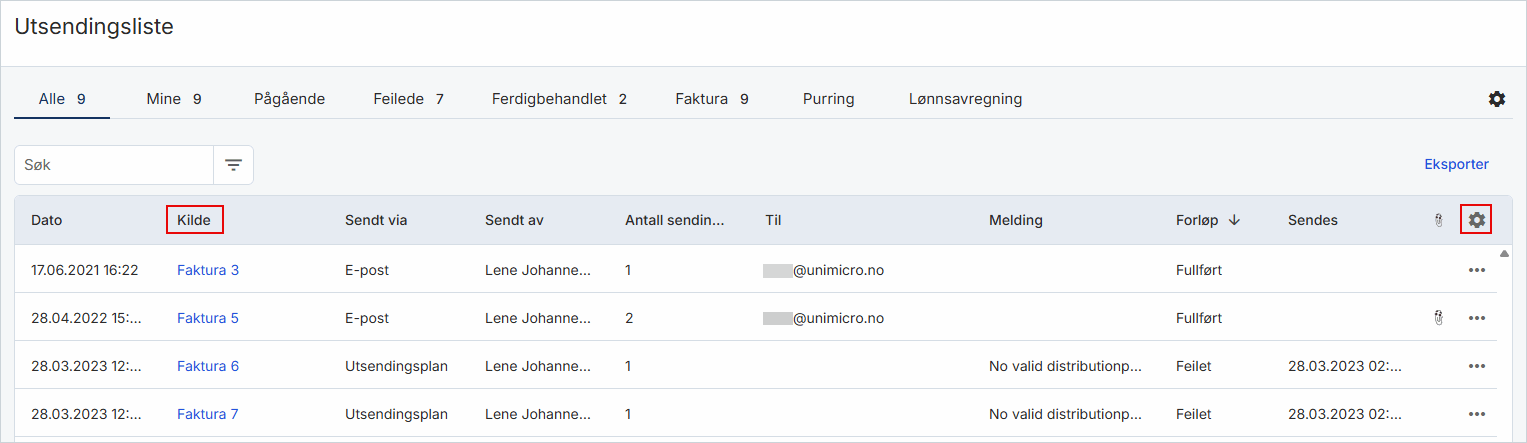Switch to the Faktura tab
Screen dimensions: 1527x443
point(712,99)
